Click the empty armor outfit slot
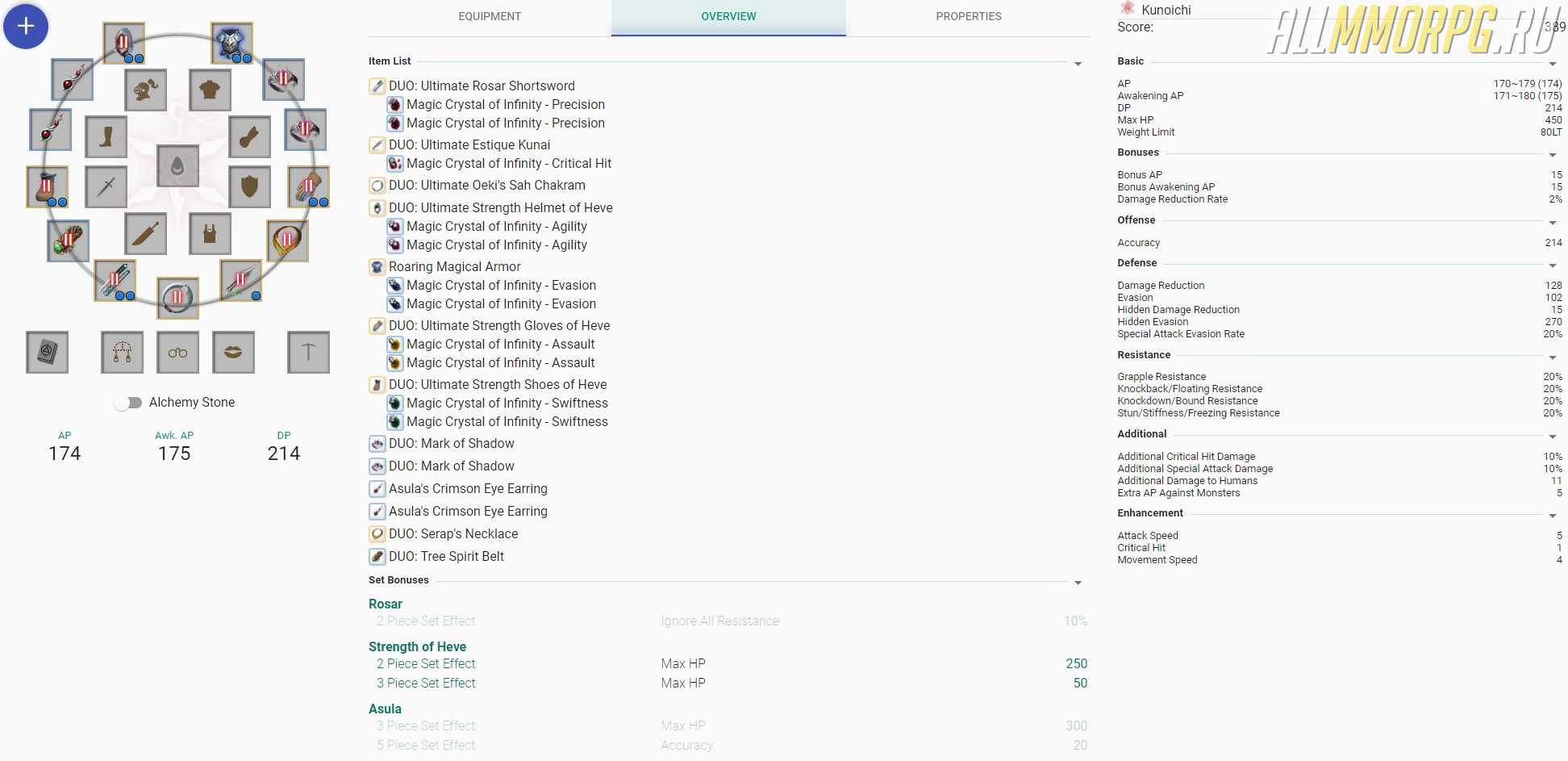 click(x=210, y=90)
